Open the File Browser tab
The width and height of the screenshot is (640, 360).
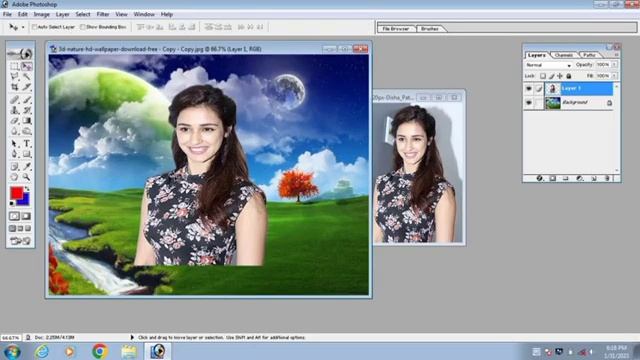396,29
